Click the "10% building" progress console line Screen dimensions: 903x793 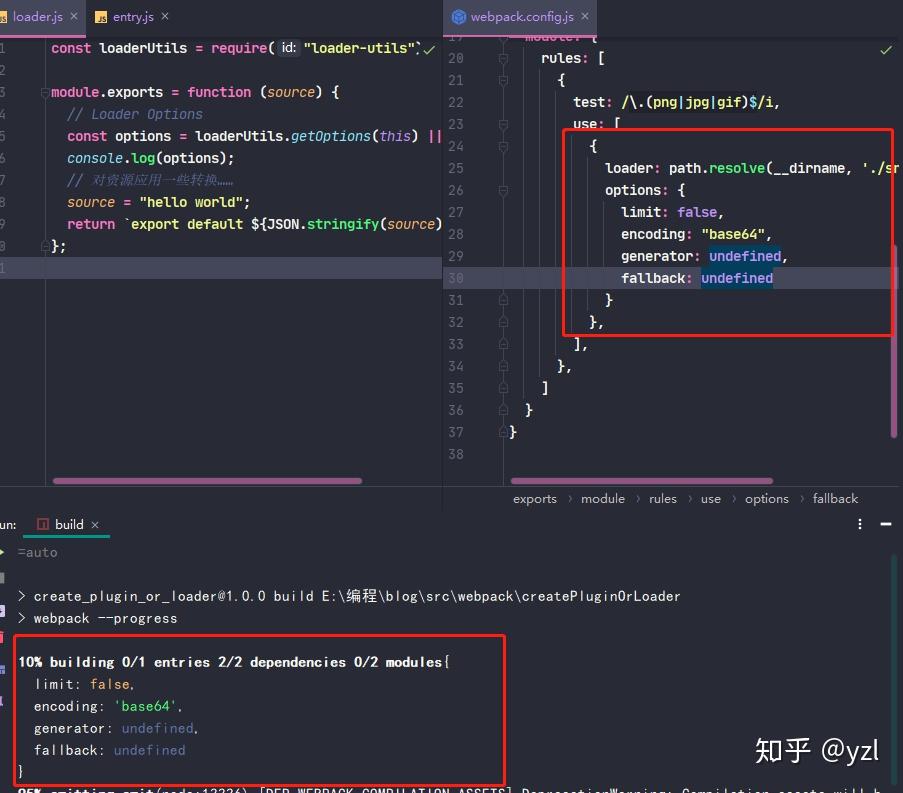point(234,663)
